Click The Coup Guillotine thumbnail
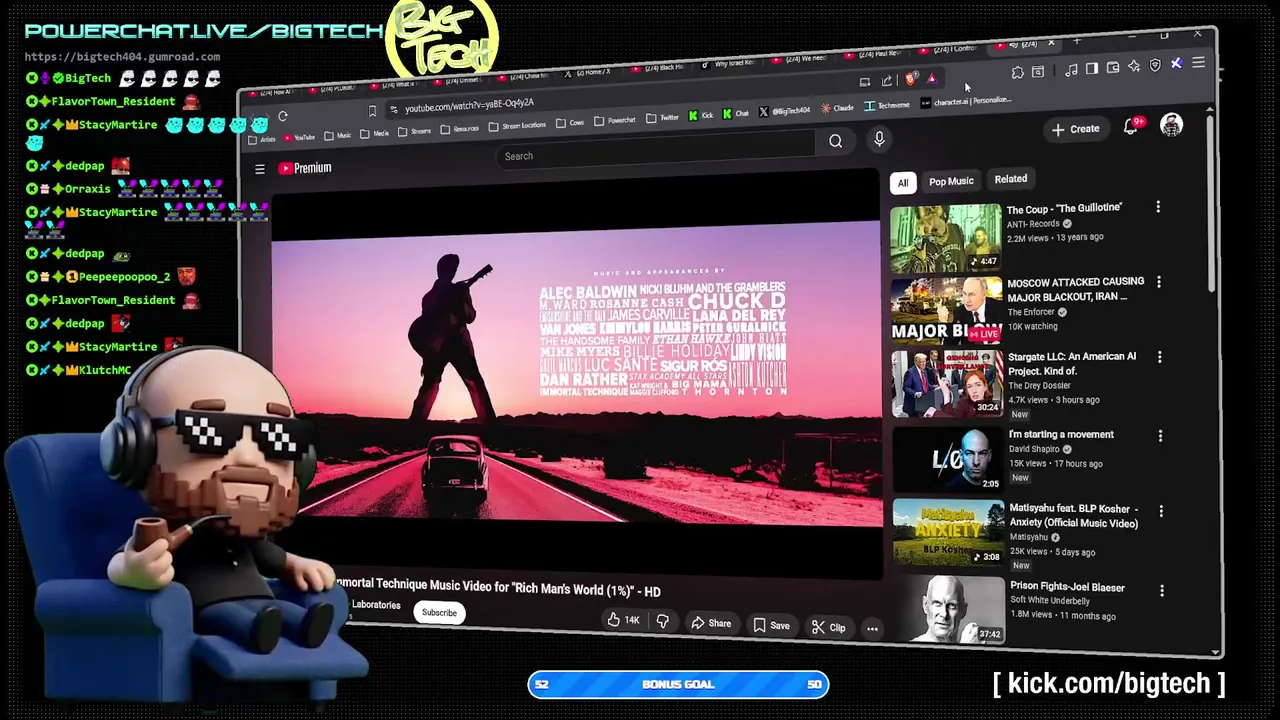The height and width of the screenshot is (720, 1280). tap(945, 238)
